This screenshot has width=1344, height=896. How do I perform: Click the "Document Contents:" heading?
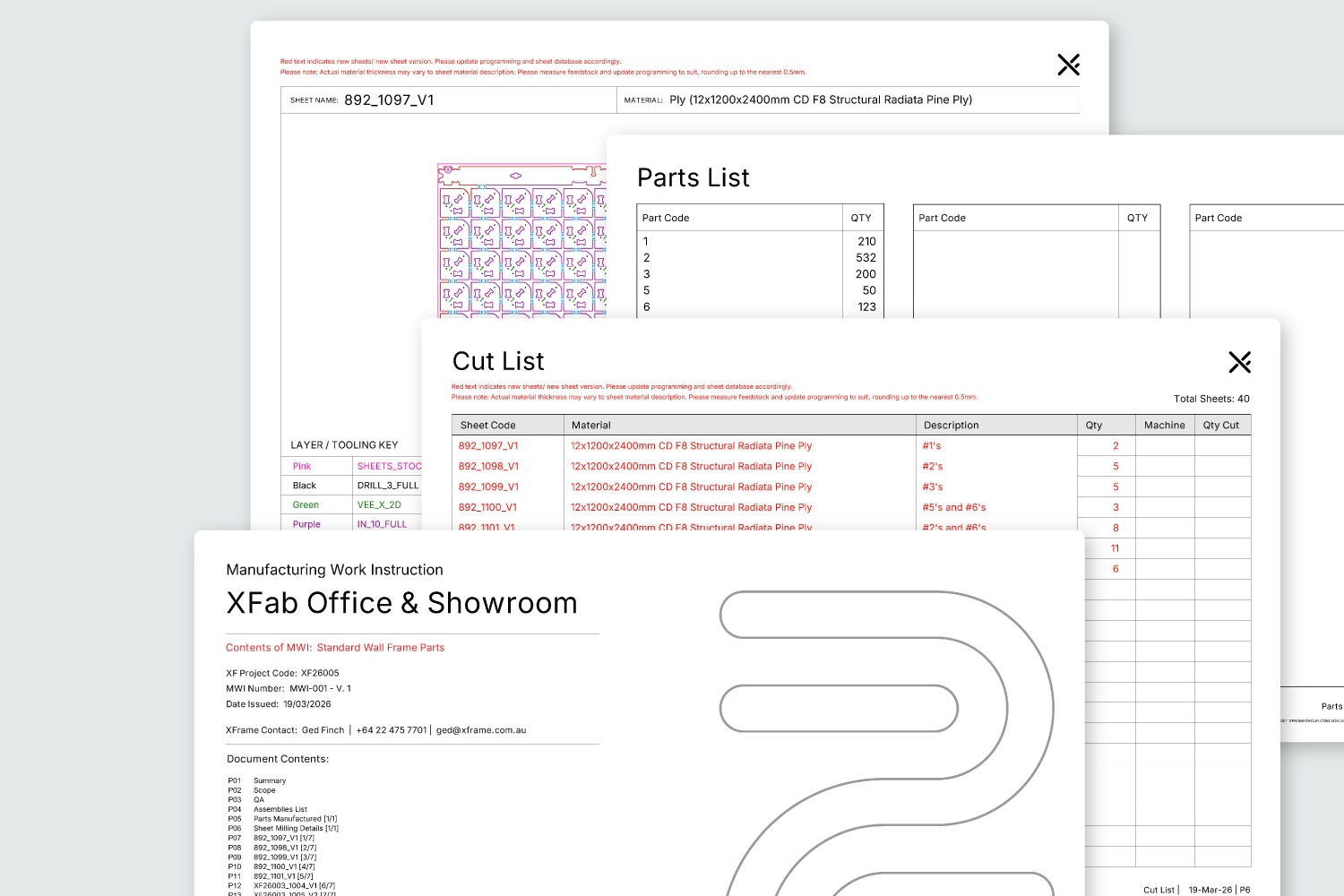[278, 759]
